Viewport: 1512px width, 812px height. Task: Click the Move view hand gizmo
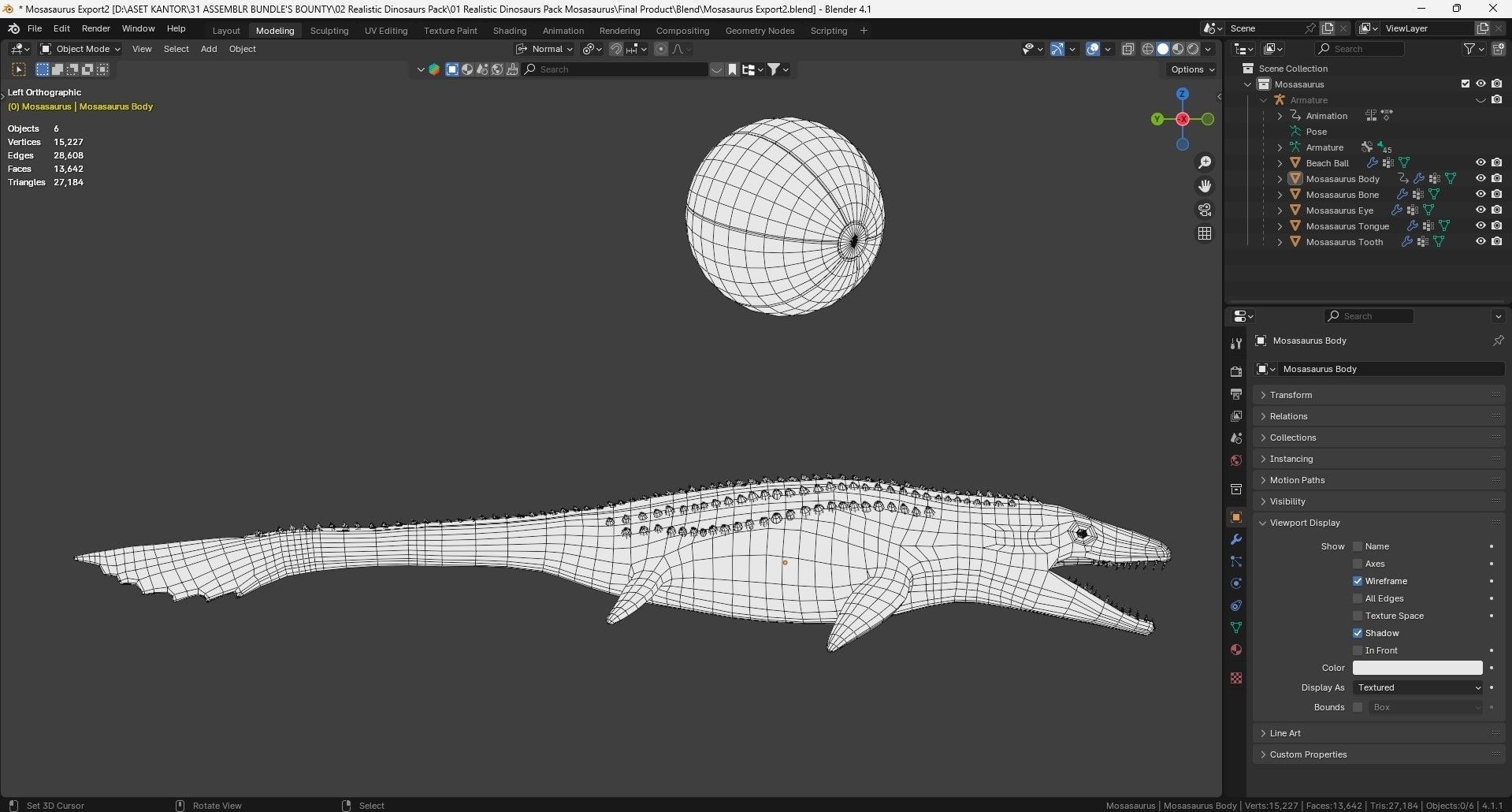(x=1205, y=186)
